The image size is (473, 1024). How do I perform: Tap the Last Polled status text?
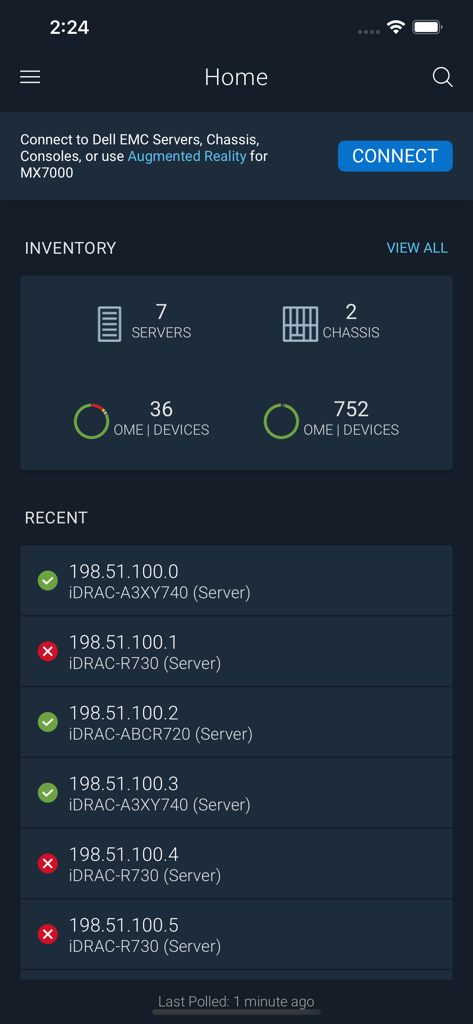(x=236, y=1001)
